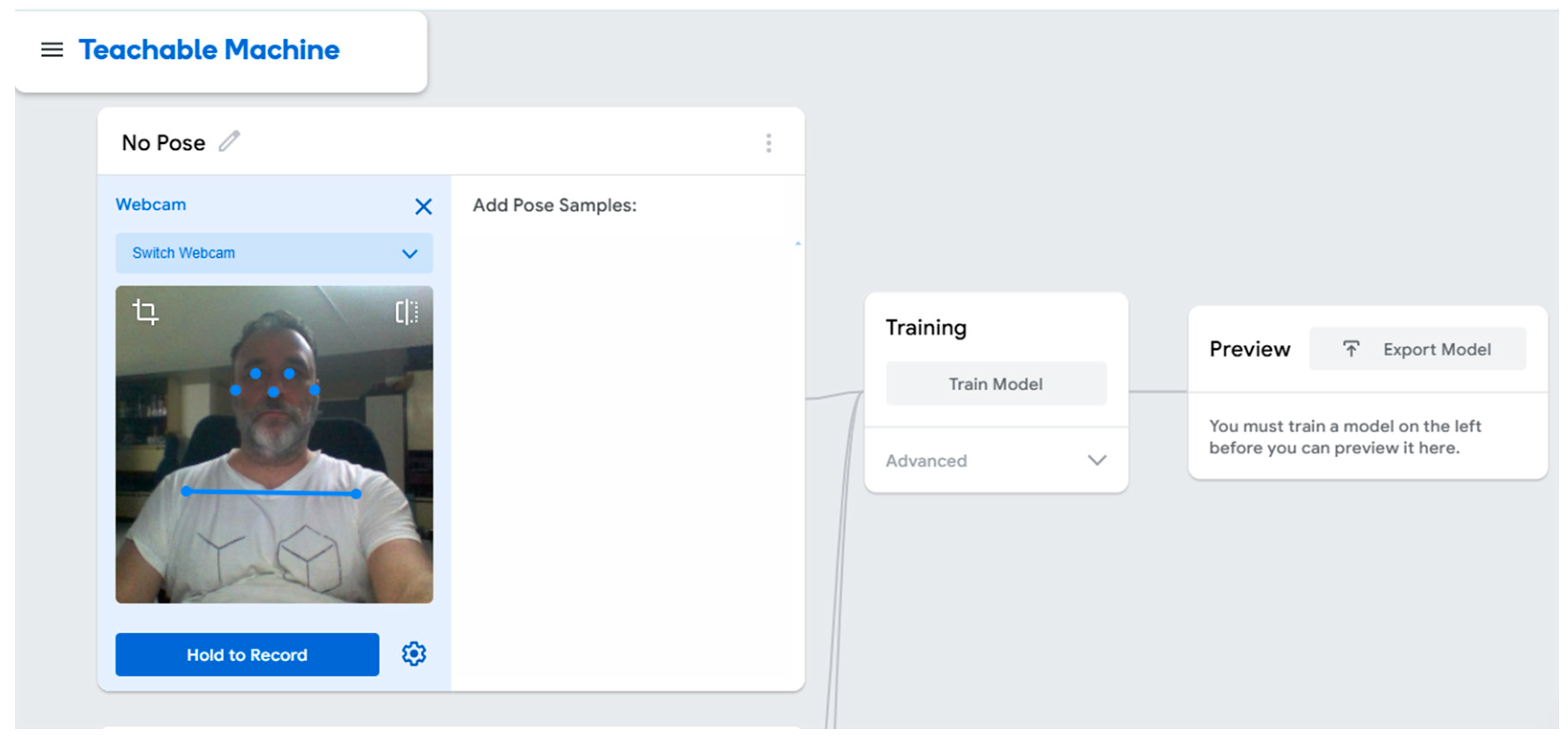Click the pose samples scrollbar up arrow
This screenshot has width=1568, height=740.
[x=797, y=243]
